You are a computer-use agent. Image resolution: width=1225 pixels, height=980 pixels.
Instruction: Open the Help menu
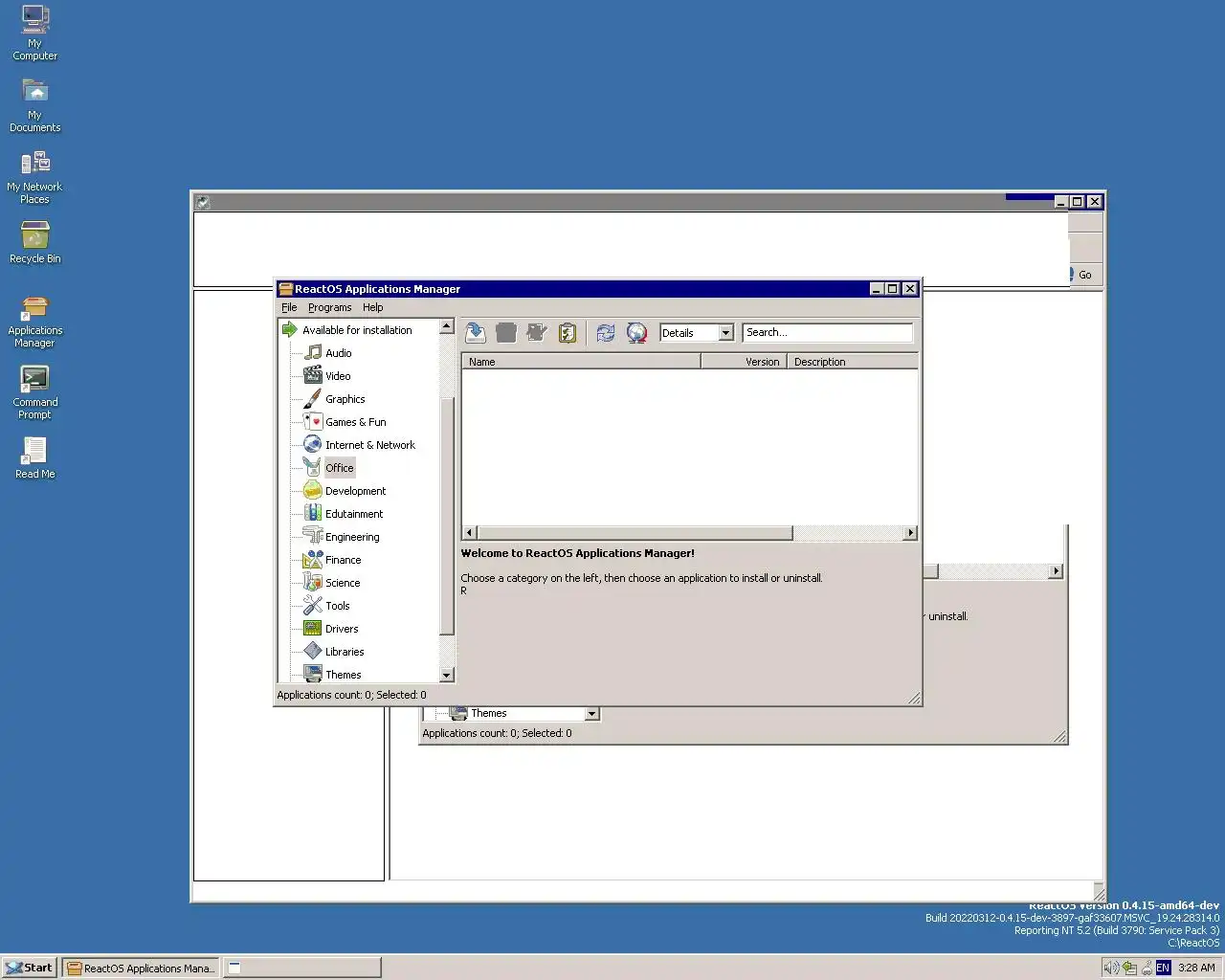[x=373, y=307]
